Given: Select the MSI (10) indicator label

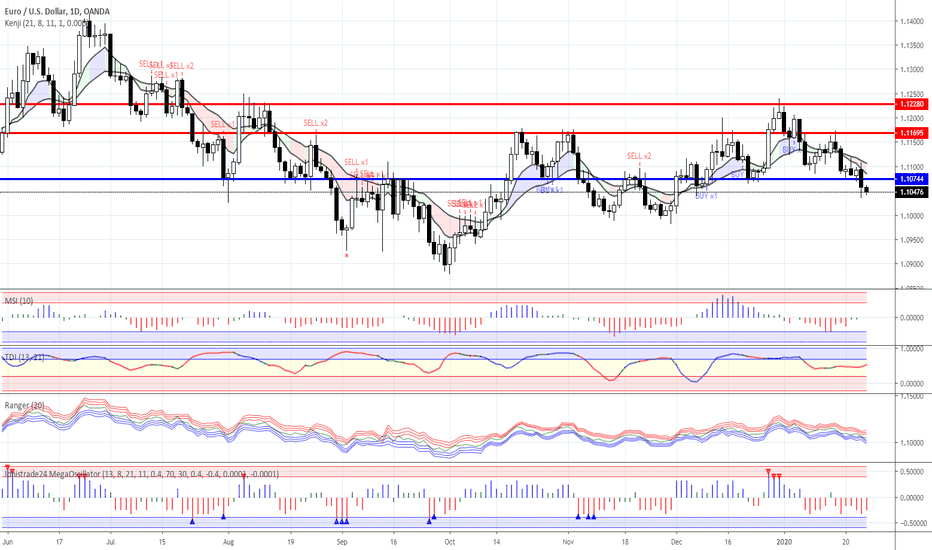Looking at the screenshot, I should point(19,301).
